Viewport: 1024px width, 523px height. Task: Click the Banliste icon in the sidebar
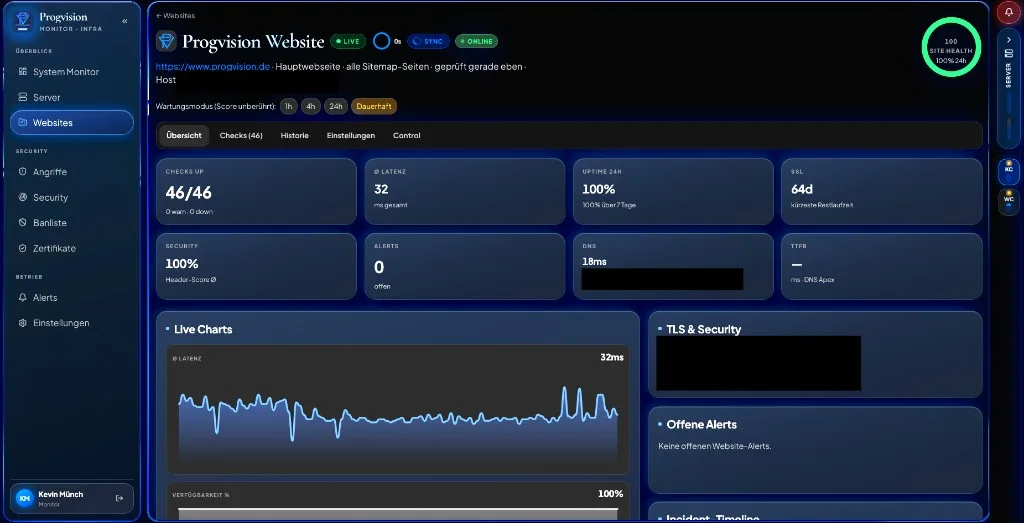23,223
